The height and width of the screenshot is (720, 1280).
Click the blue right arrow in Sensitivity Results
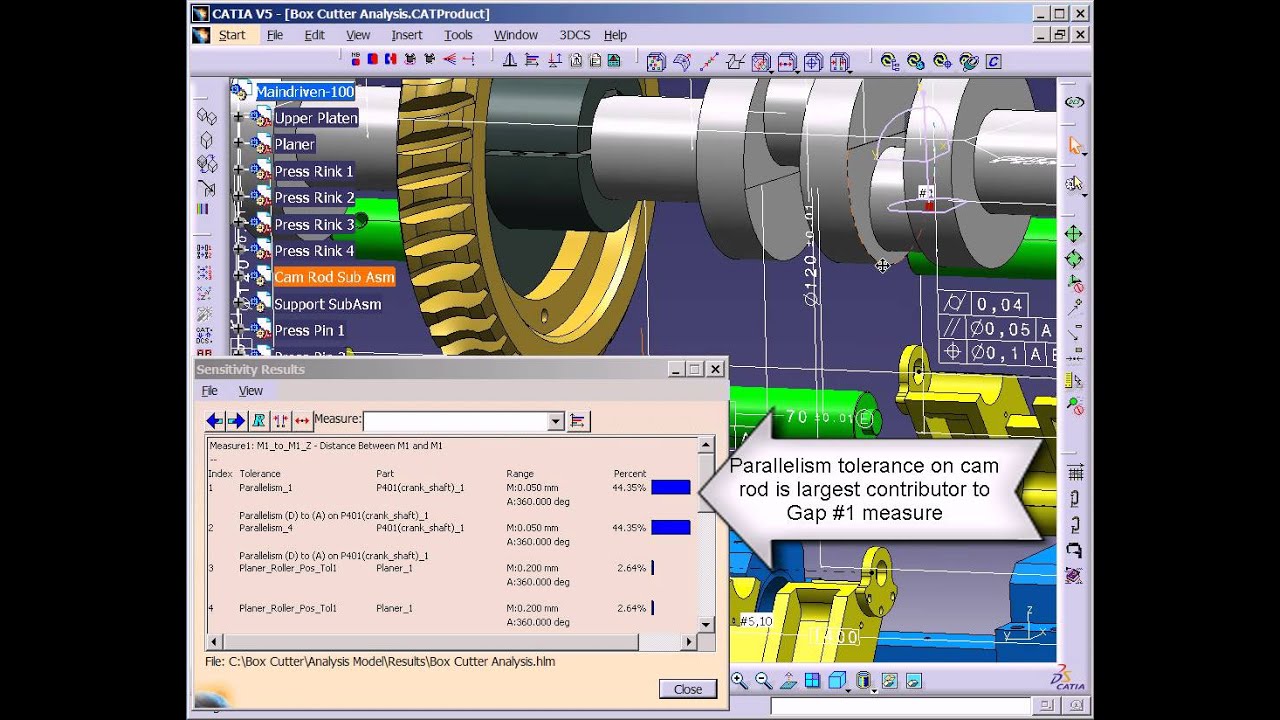[236, 421]
